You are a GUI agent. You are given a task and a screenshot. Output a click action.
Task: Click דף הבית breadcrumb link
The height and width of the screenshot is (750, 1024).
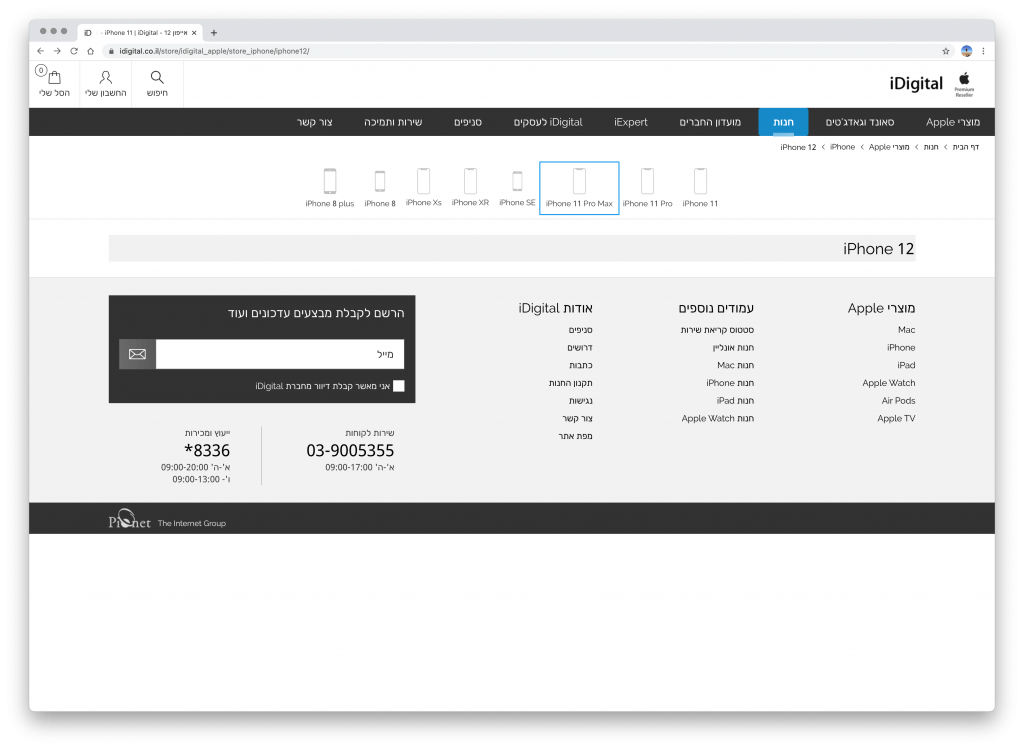coord(965,147)
